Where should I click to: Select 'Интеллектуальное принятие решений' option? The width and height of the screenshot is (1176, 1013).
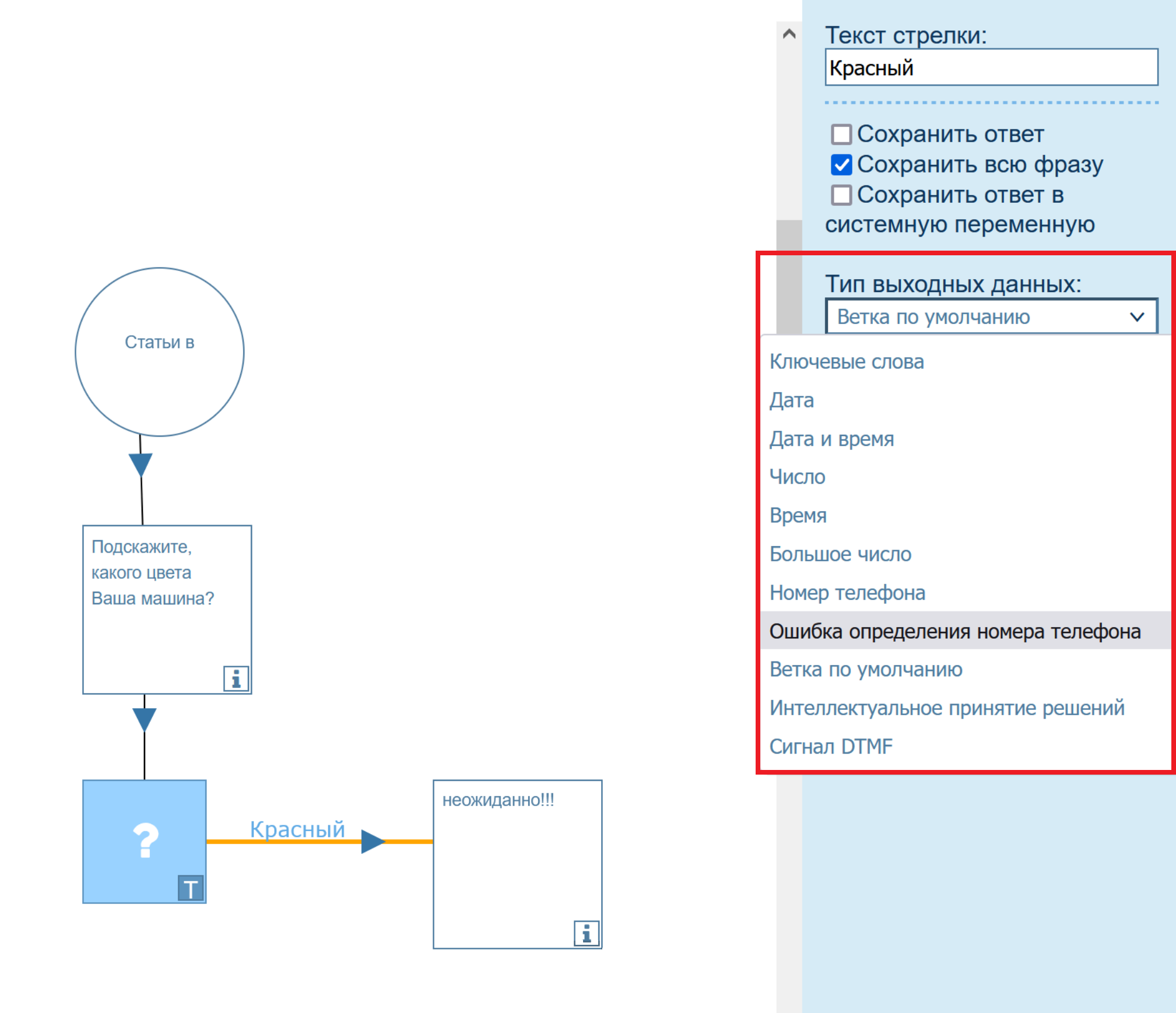tap(946, 708)
